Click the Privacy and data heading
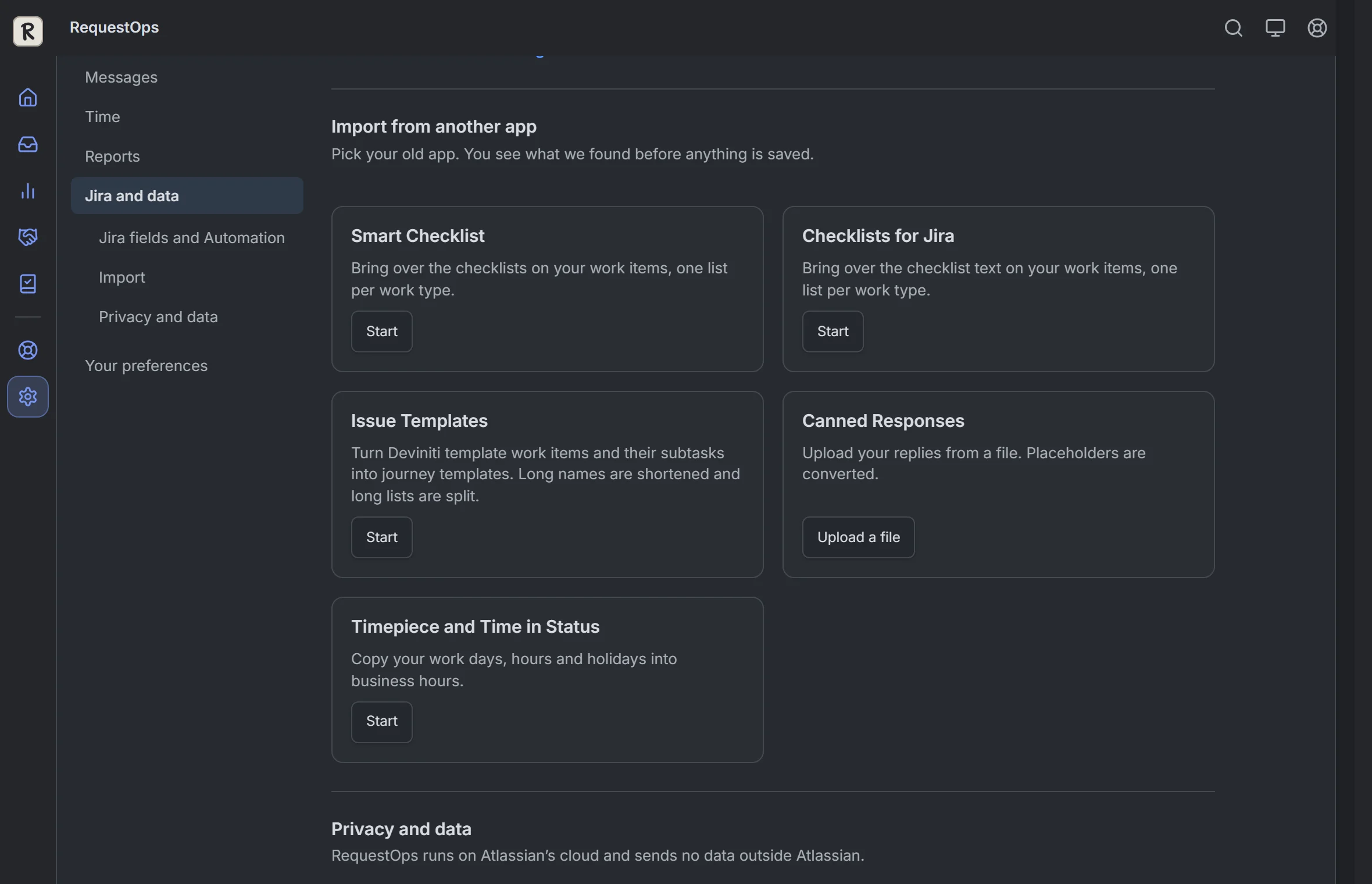The width and height of the screenshot is (1372, 884). tap(401, 829)
